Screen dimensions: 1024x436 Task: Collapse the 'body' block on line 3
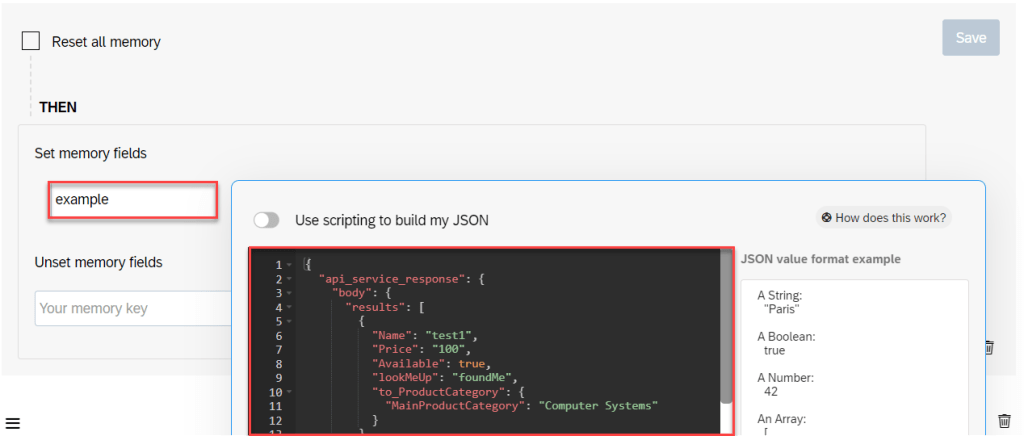pos(289,294)
